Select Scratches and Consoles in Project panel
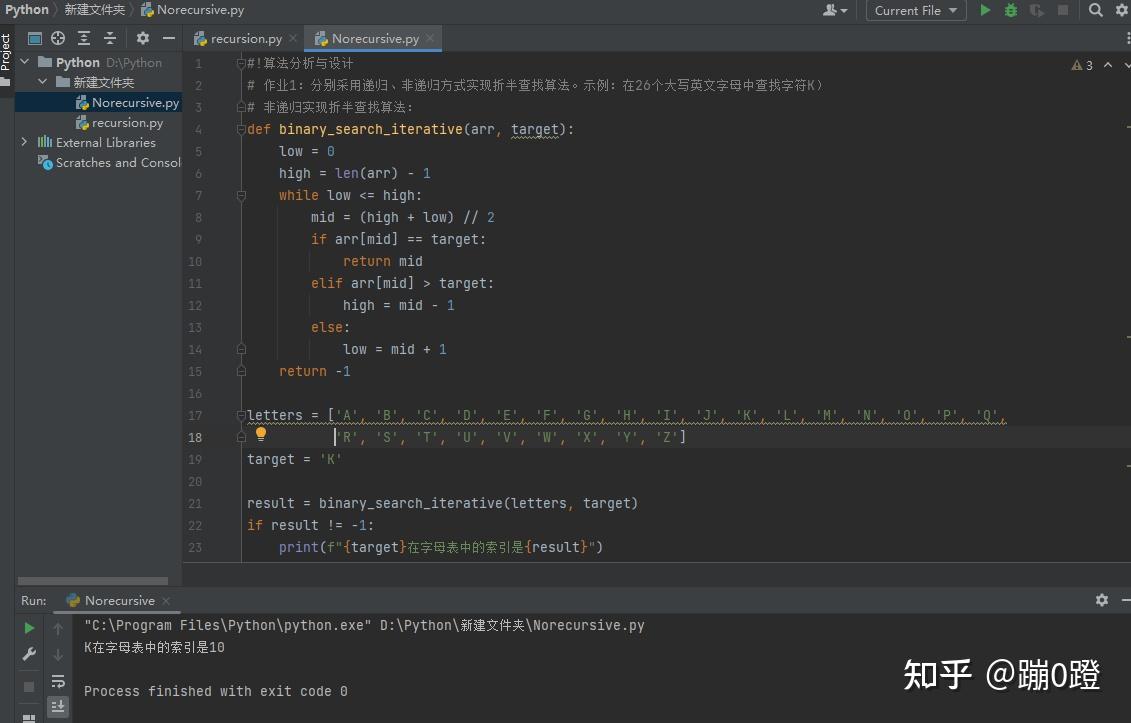Screen dimensions: 1131x723 117,162
